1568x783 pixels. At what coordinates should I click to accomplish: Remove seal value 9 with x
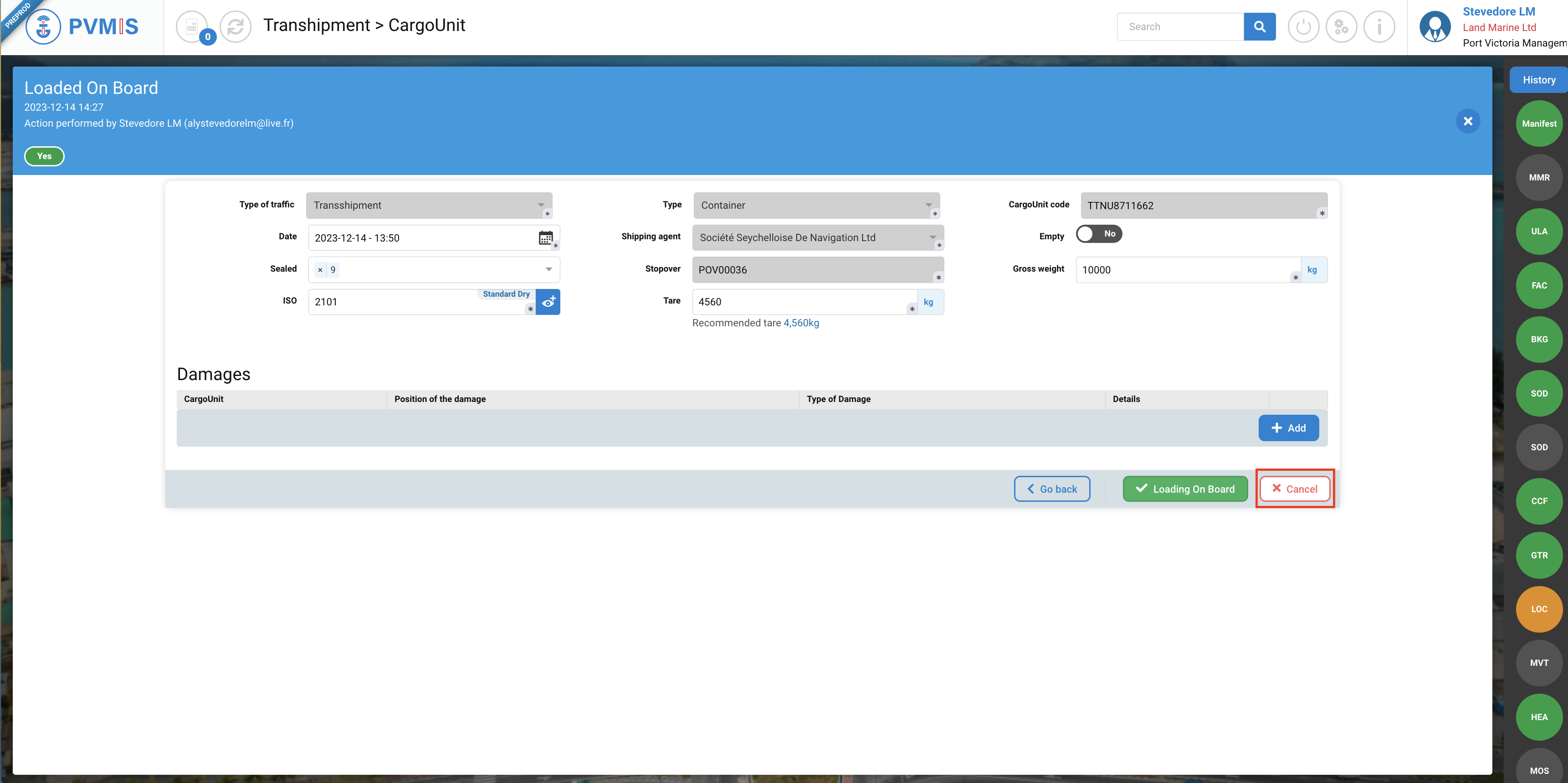point(320,270)
